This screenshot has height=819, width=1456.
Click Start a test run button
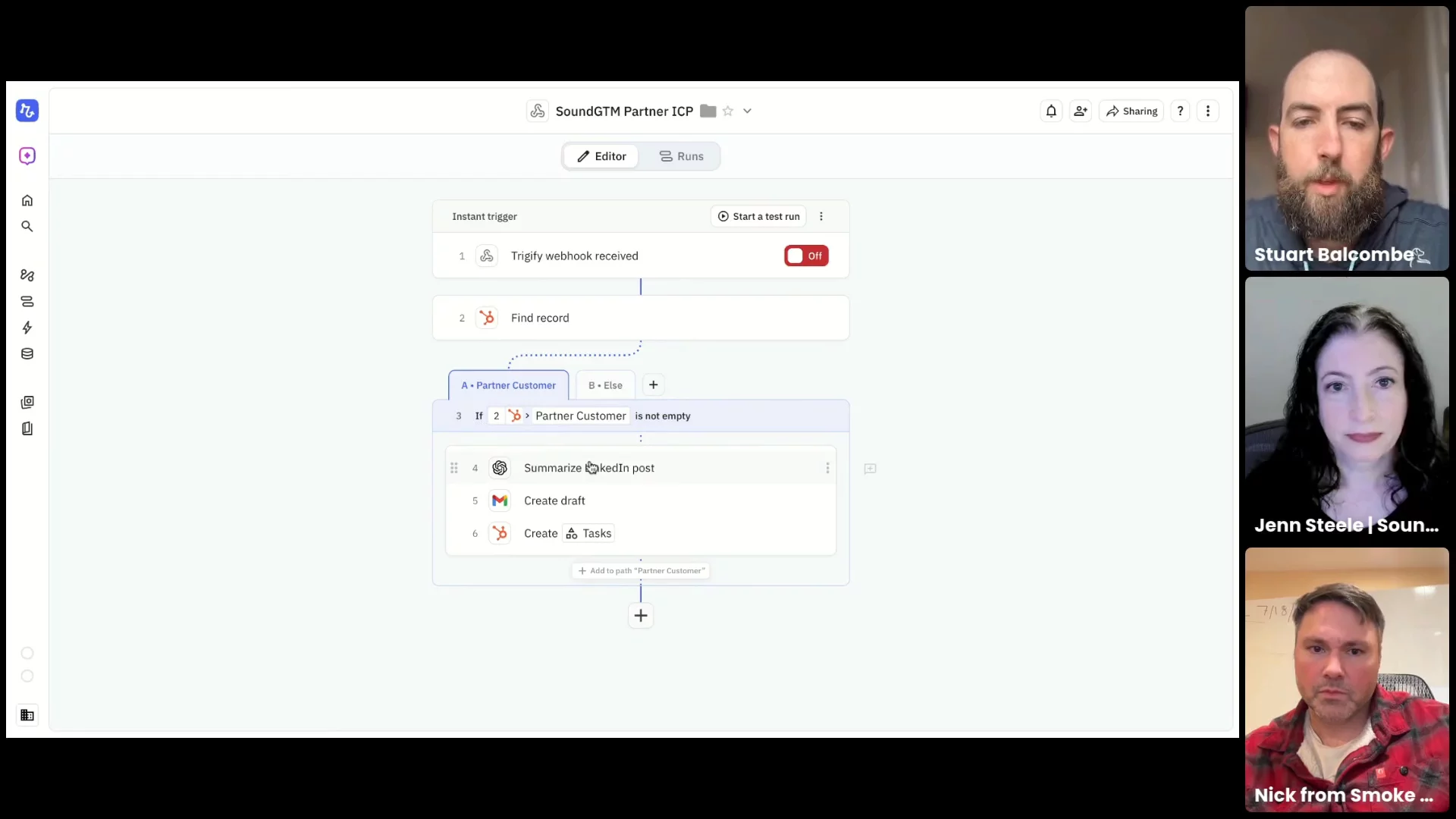758,217
